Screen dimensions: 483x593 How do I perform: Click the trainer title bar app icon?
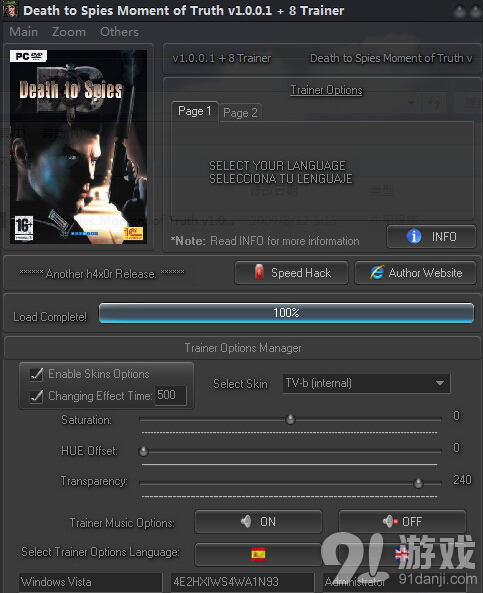[x=10, y=9]
